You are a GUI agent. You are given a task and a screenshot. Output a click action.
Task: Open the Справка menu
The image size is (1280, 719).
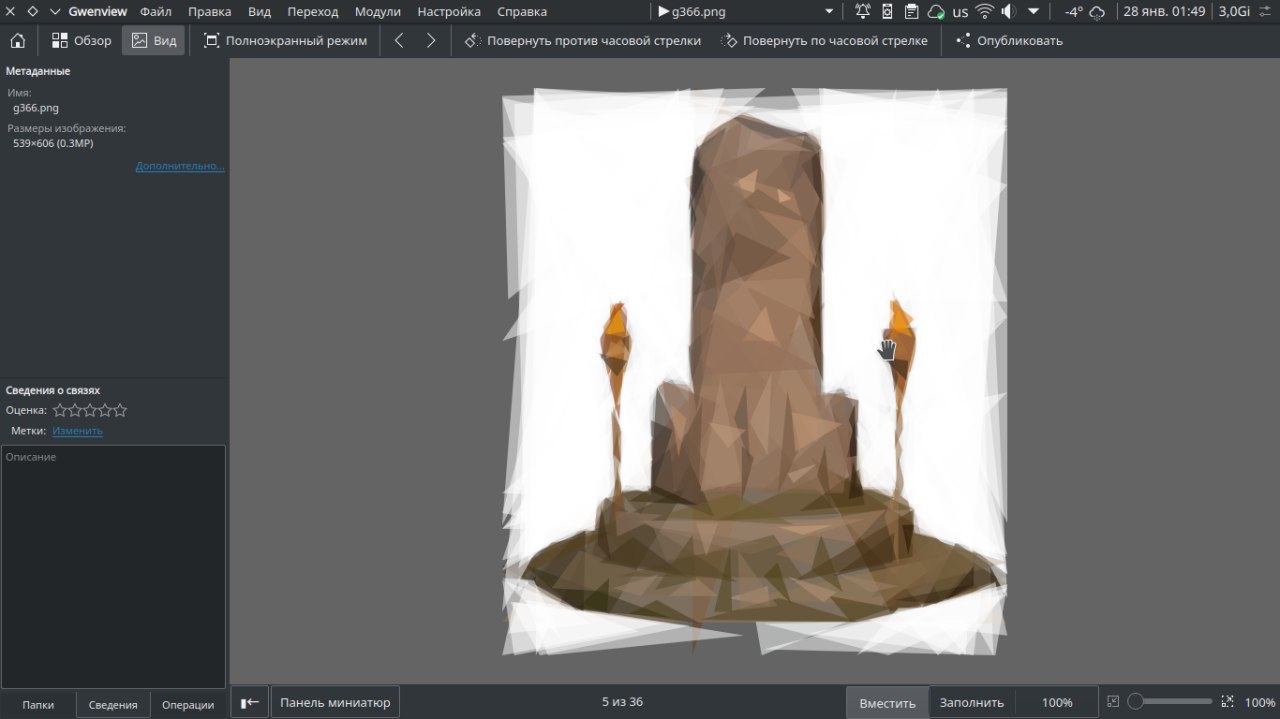(522, 12)
